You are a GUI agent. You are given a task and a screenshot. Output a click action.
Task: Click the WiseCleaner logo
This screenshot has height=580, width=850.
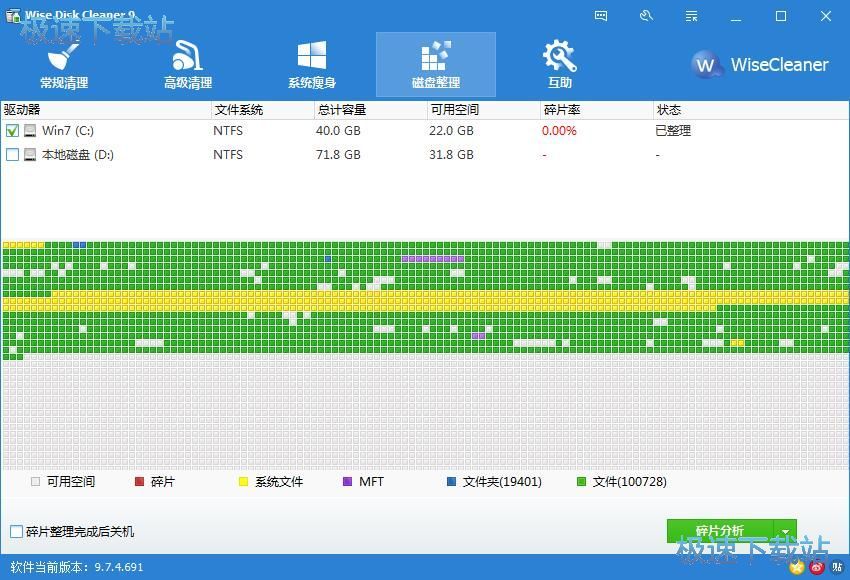click(760, 65)
